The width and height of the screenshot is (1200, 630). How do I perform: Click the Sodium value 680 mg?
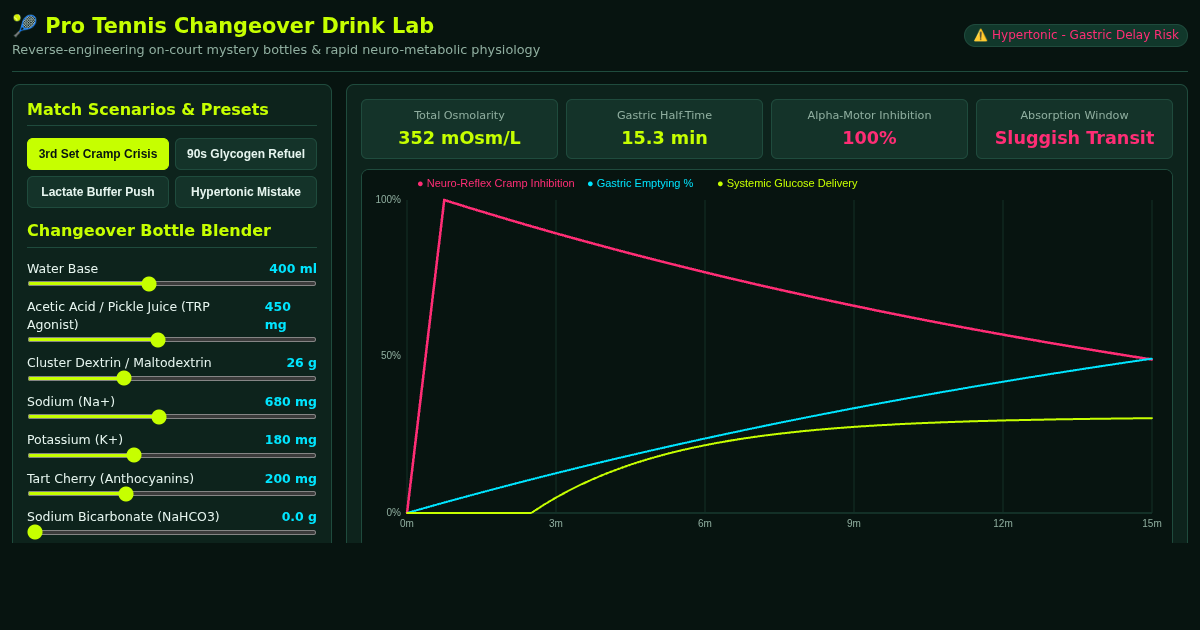point(291,401)
